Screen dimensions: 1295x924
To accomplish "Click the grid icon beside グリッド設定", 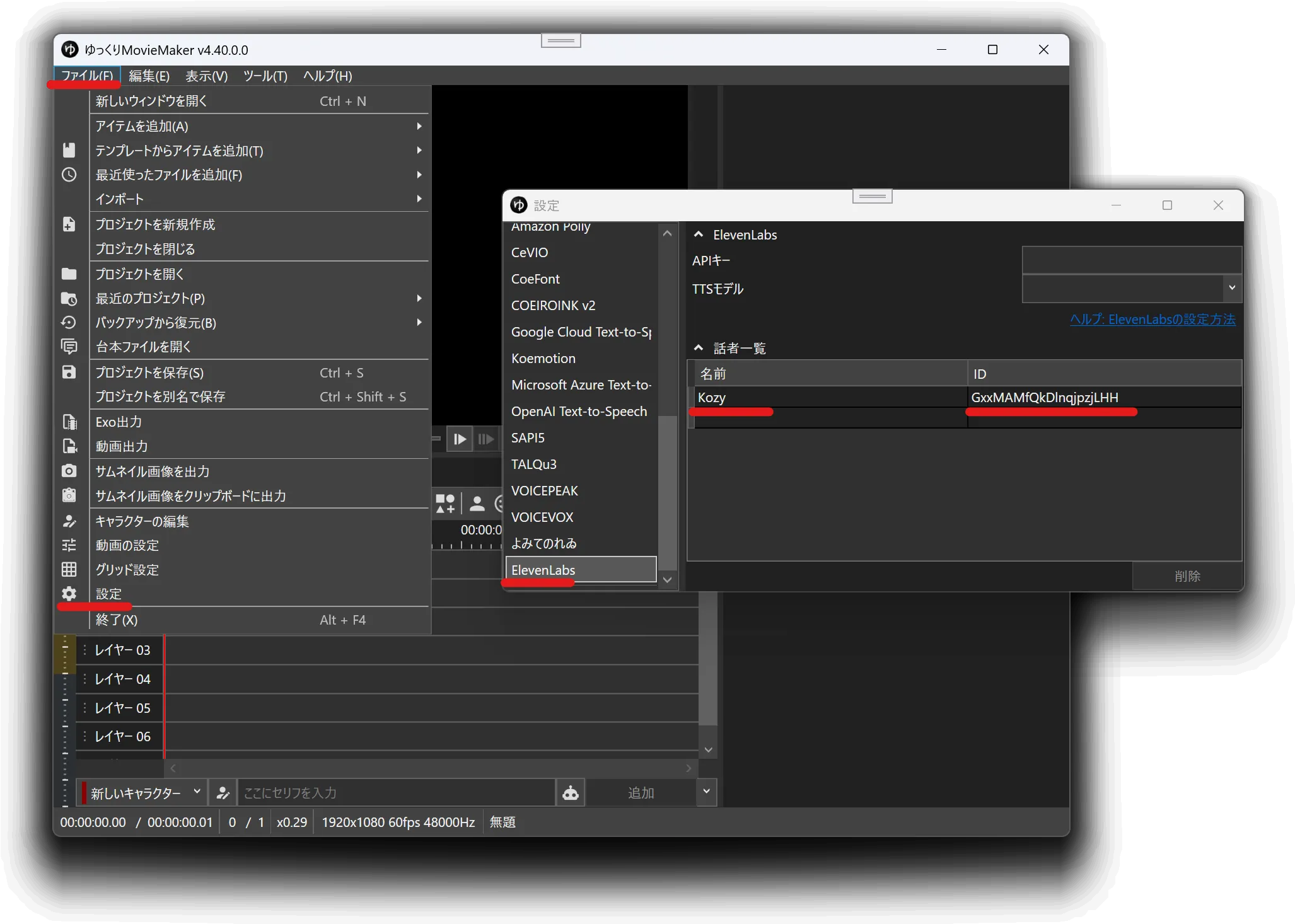I will click(x=69, y=570).
